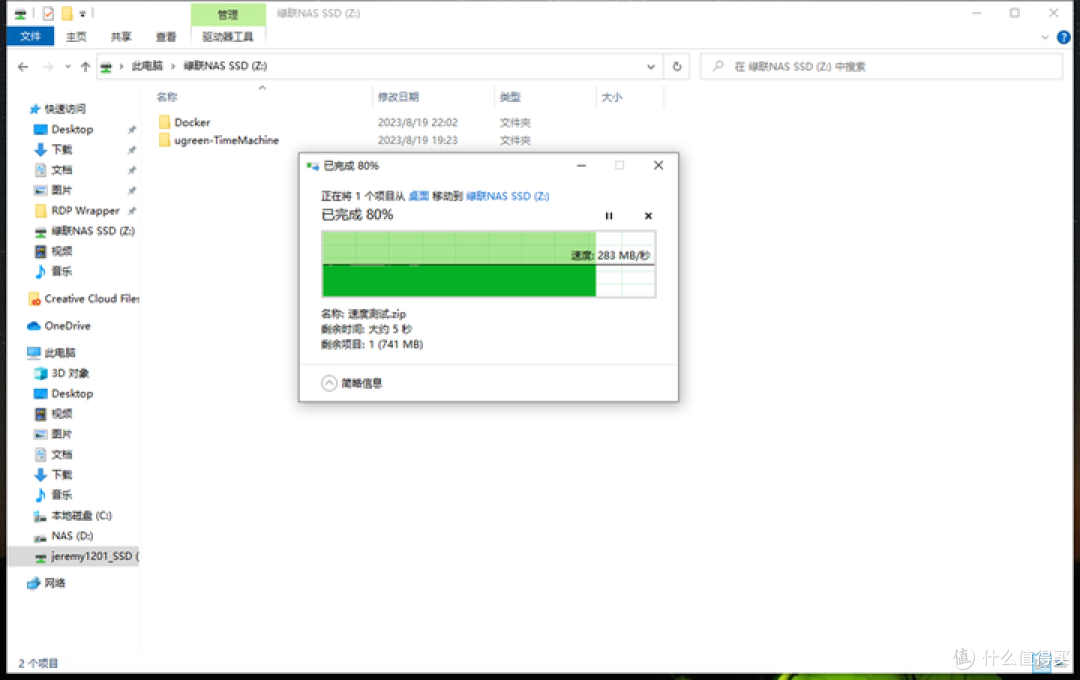
Task: Sort by the 类型 column header
Action: 510,97
